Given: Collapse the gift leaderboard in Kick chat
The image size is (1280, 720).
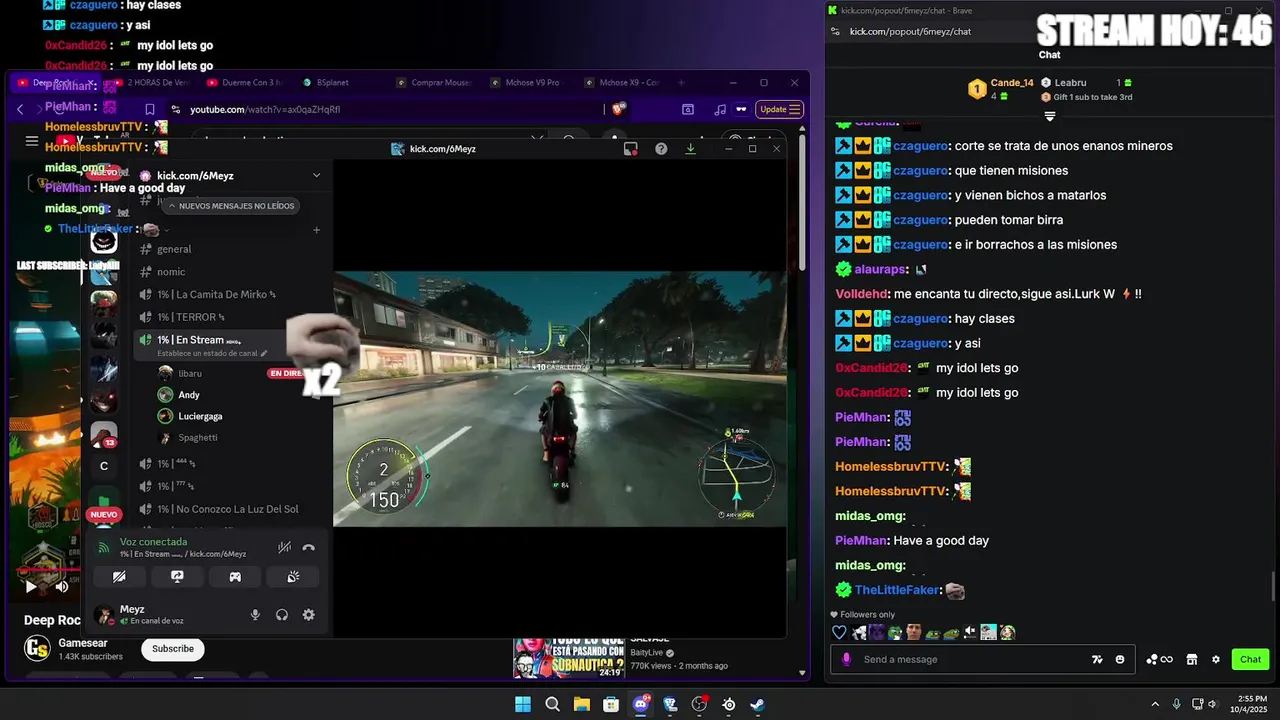Looking at the screenshot, I should tap(1050, 117).
